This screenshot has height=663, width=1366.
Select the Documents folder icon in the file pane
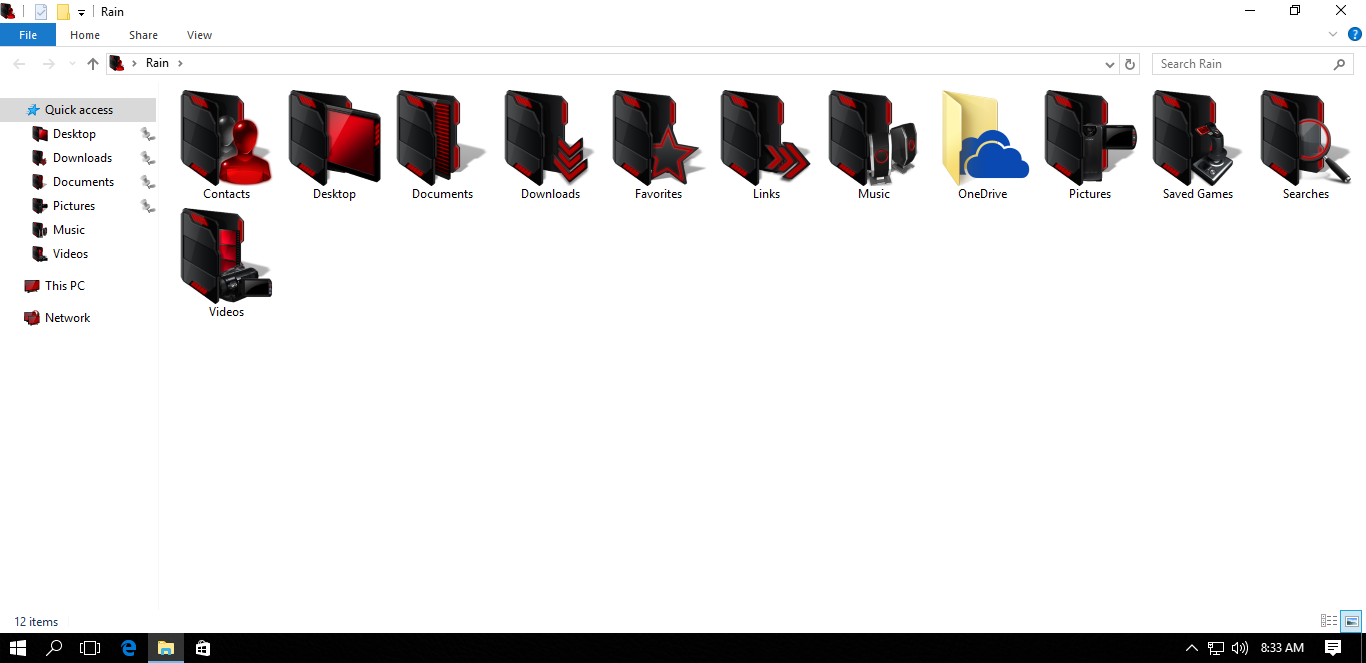442,138
